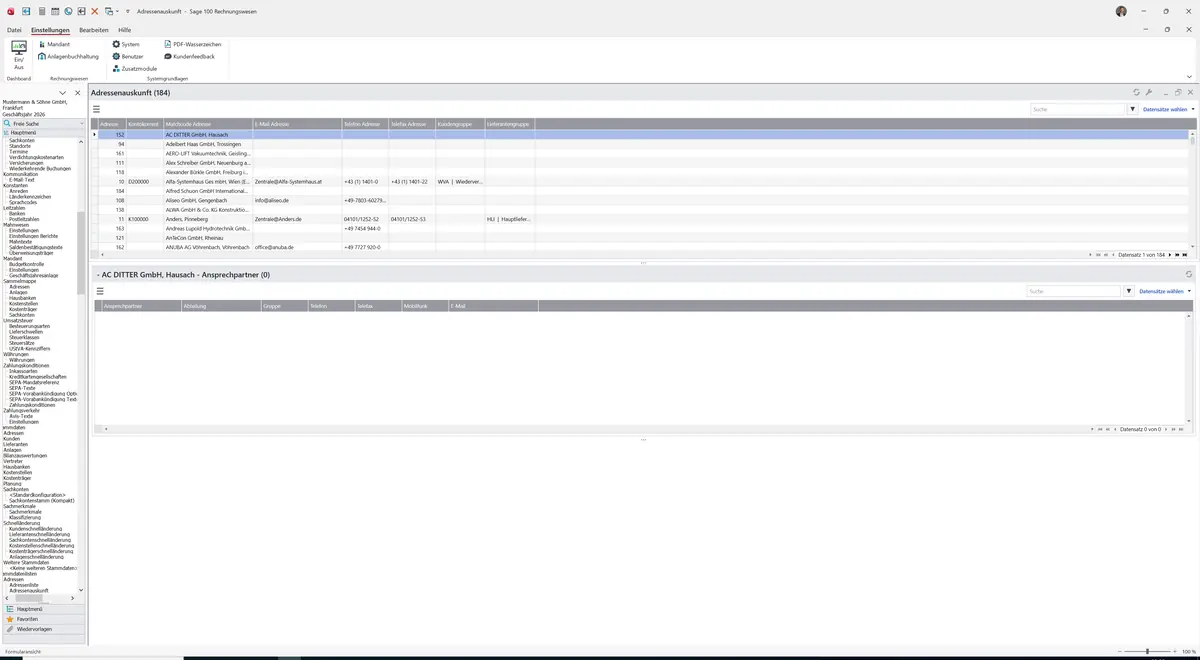1200x660 pixels.
Task: Open the Datei menu
Action: (x=14, y=30)
